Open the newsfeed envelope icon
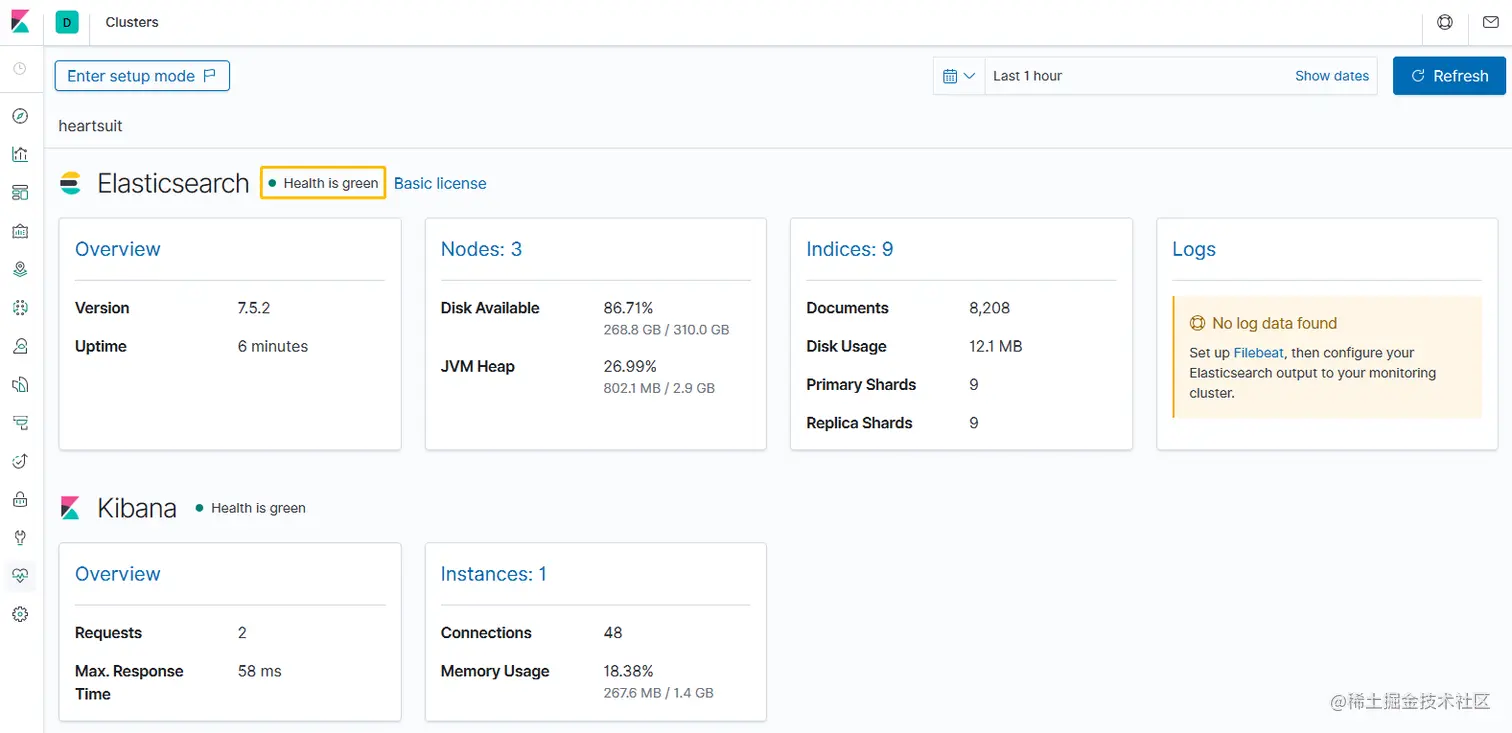The width and height of the screenshot is (1512, 733). click(x=1490, y=21)
